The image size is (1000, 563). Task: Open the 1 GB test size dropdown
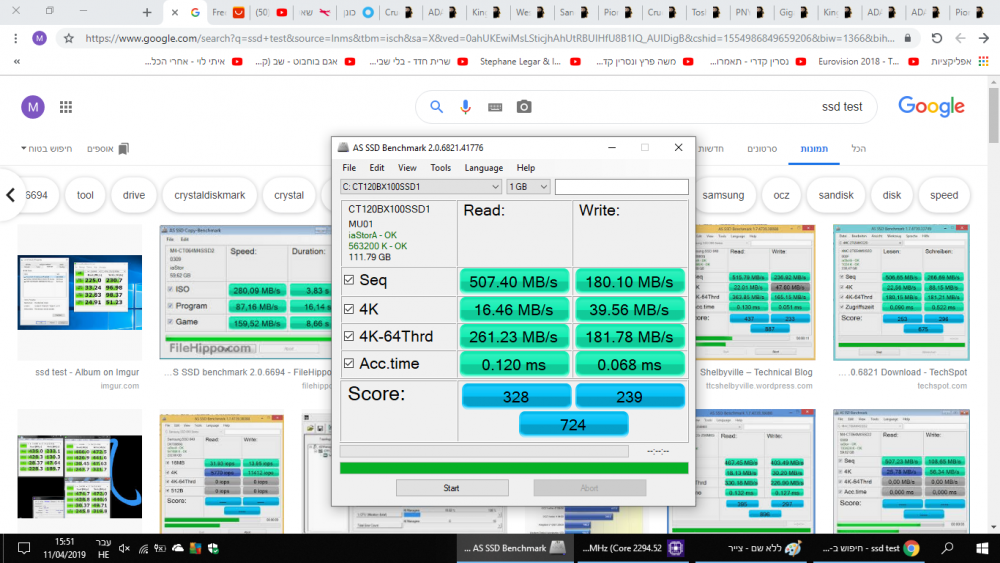pos(528,187)
